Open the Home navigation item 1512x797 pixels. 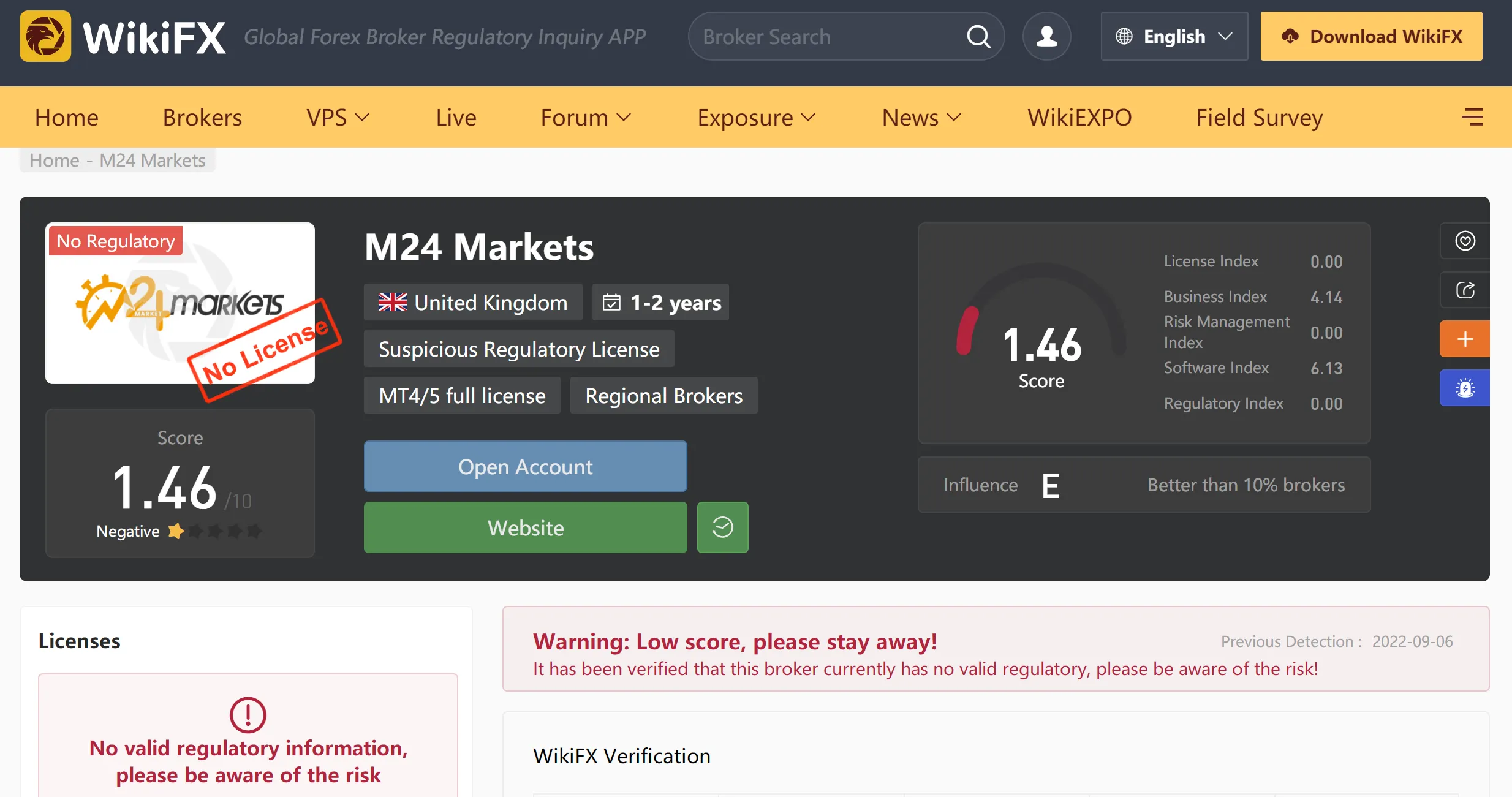(x=67, y=117)
